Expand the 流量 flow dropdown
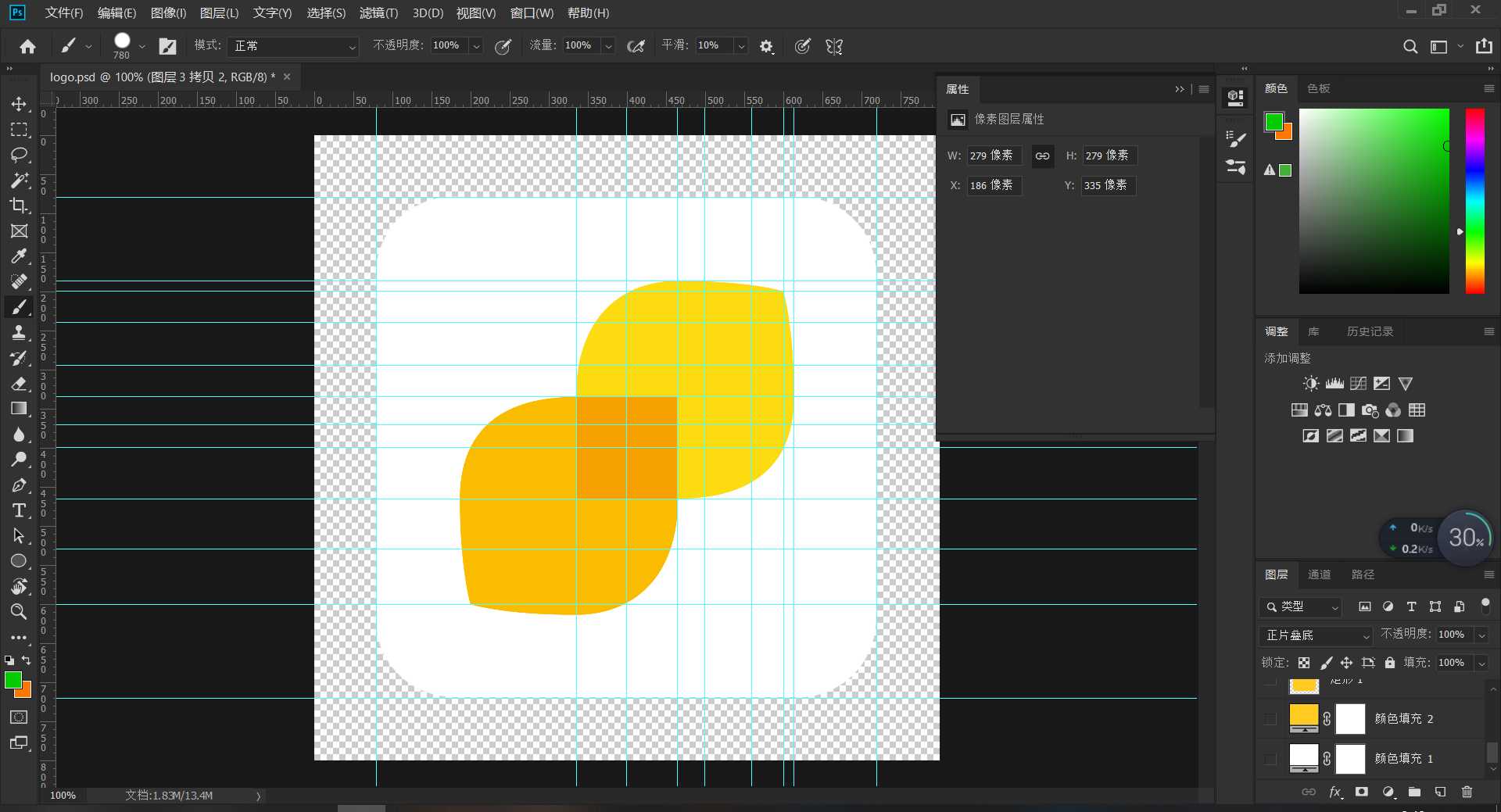Image resolution: width=1501 pixels, height=812 pixels. (608, 47)
